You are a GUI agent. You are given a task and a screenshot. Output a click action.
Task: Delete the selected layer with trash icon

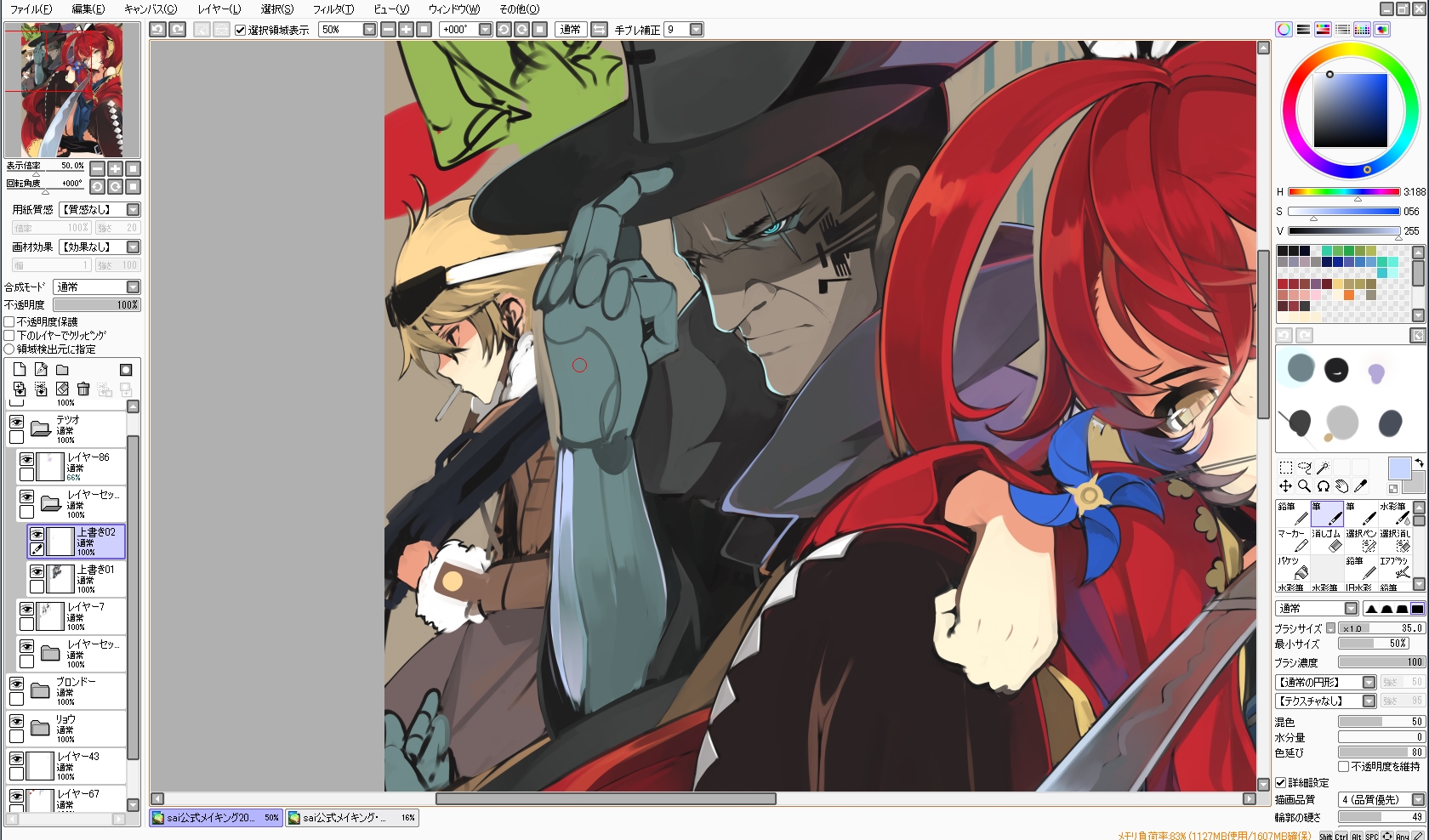(83, 389)
